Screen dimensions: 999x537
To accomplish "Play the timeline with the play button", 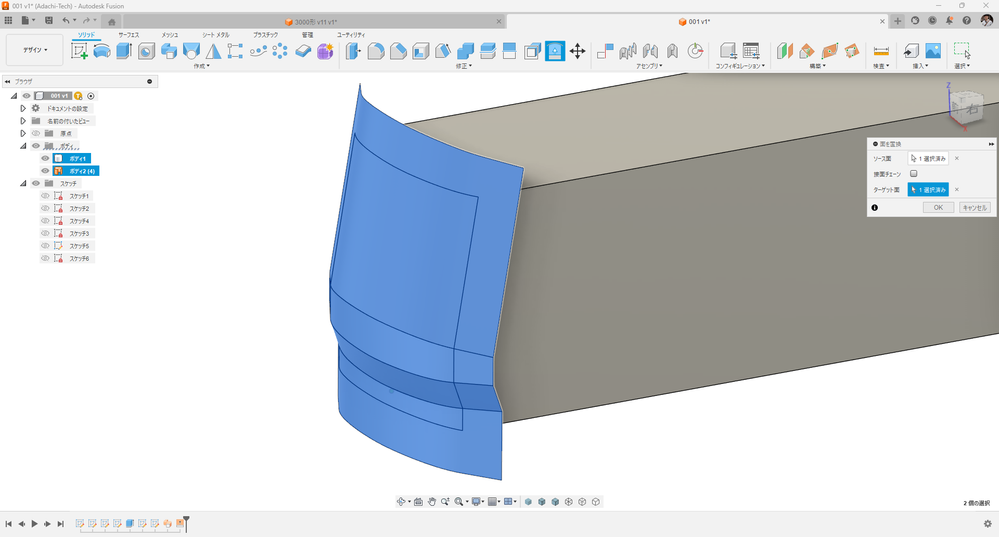I will pyautogui.click(x=34, y=524).
